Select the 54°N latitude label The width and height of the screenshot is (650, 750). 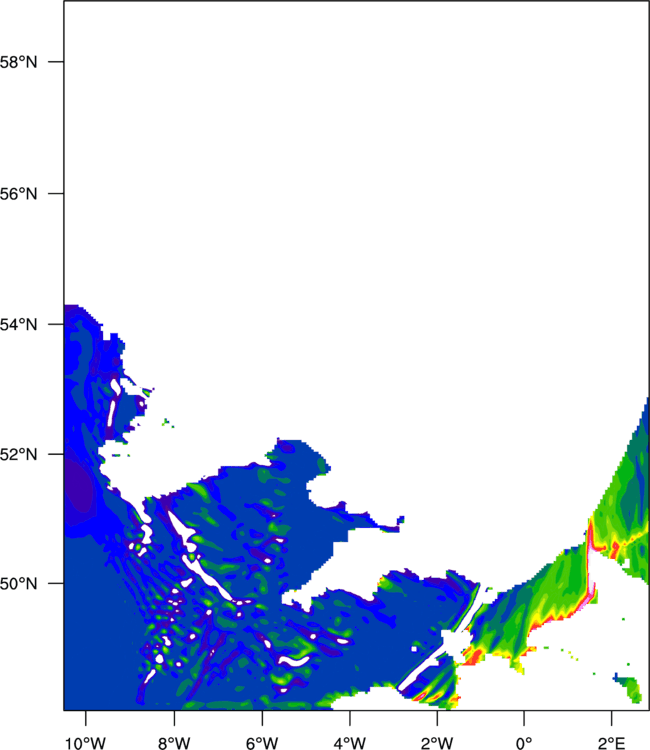pyautogui.click(x=18, y=325)
